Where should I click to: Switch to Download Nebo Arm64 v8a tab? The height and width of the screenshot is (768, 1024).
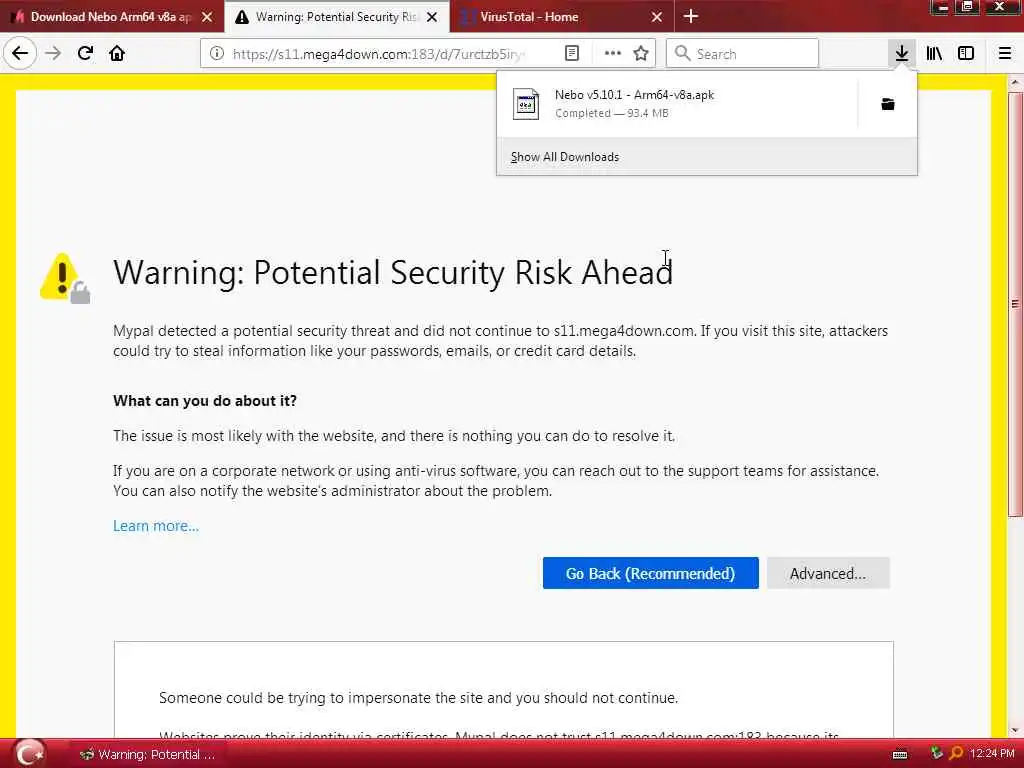pyautogui.click(x=112, y=17)
